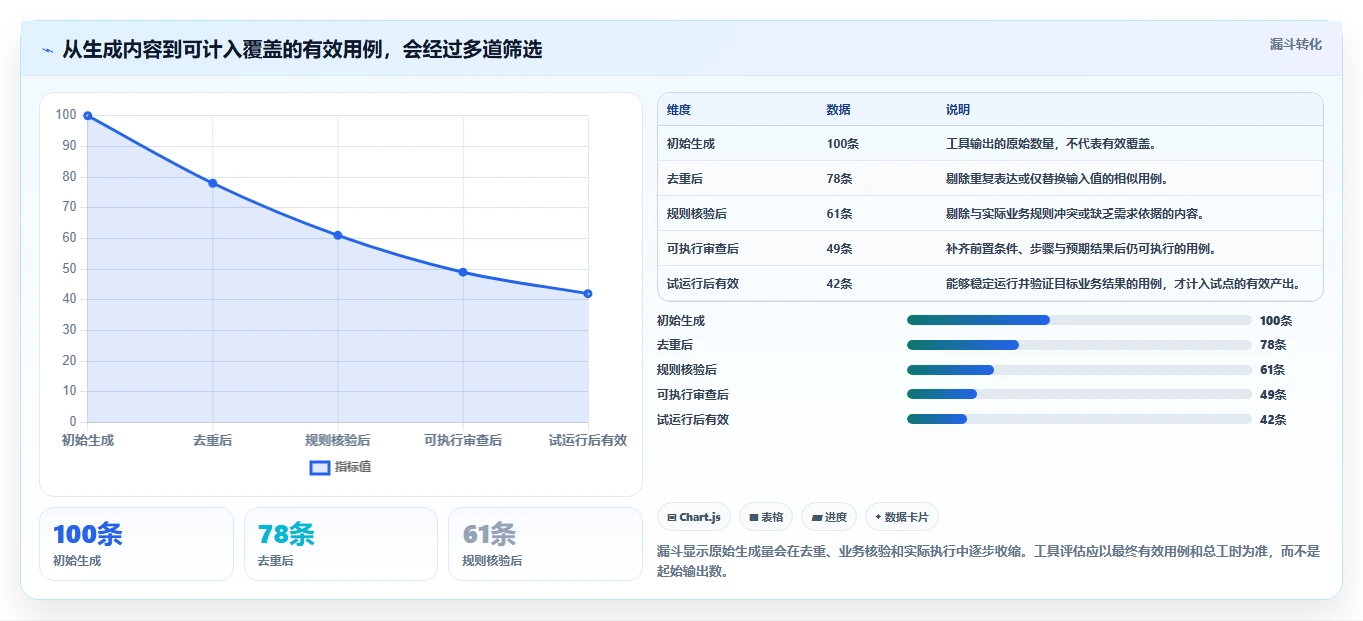Viewport: 1363px width, 621px height.
Task: Click the summary paragraph starting 漏斗显示
Action: coord(989,561)
